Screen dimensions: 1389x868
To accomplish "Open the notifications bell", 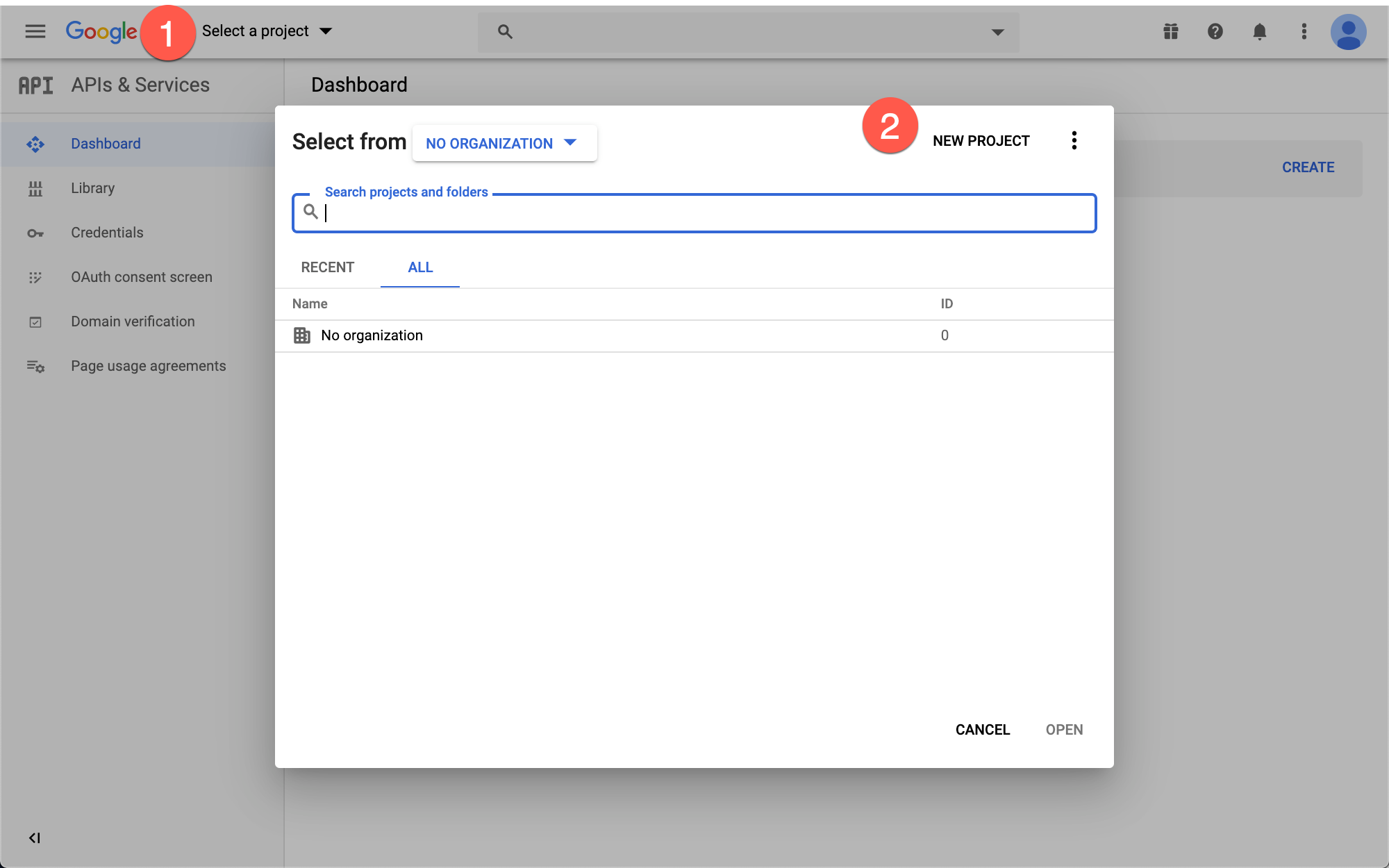I will [1260, 31].
